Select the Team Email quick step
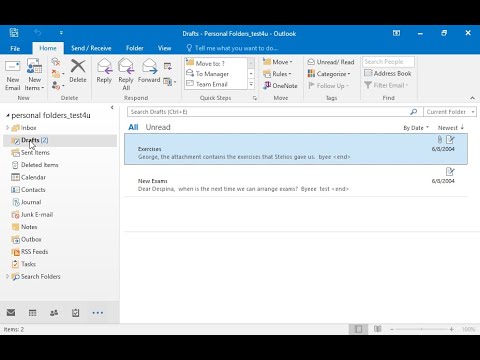The image size is (480, 360). pyautogui.click(x=217, y=84)
